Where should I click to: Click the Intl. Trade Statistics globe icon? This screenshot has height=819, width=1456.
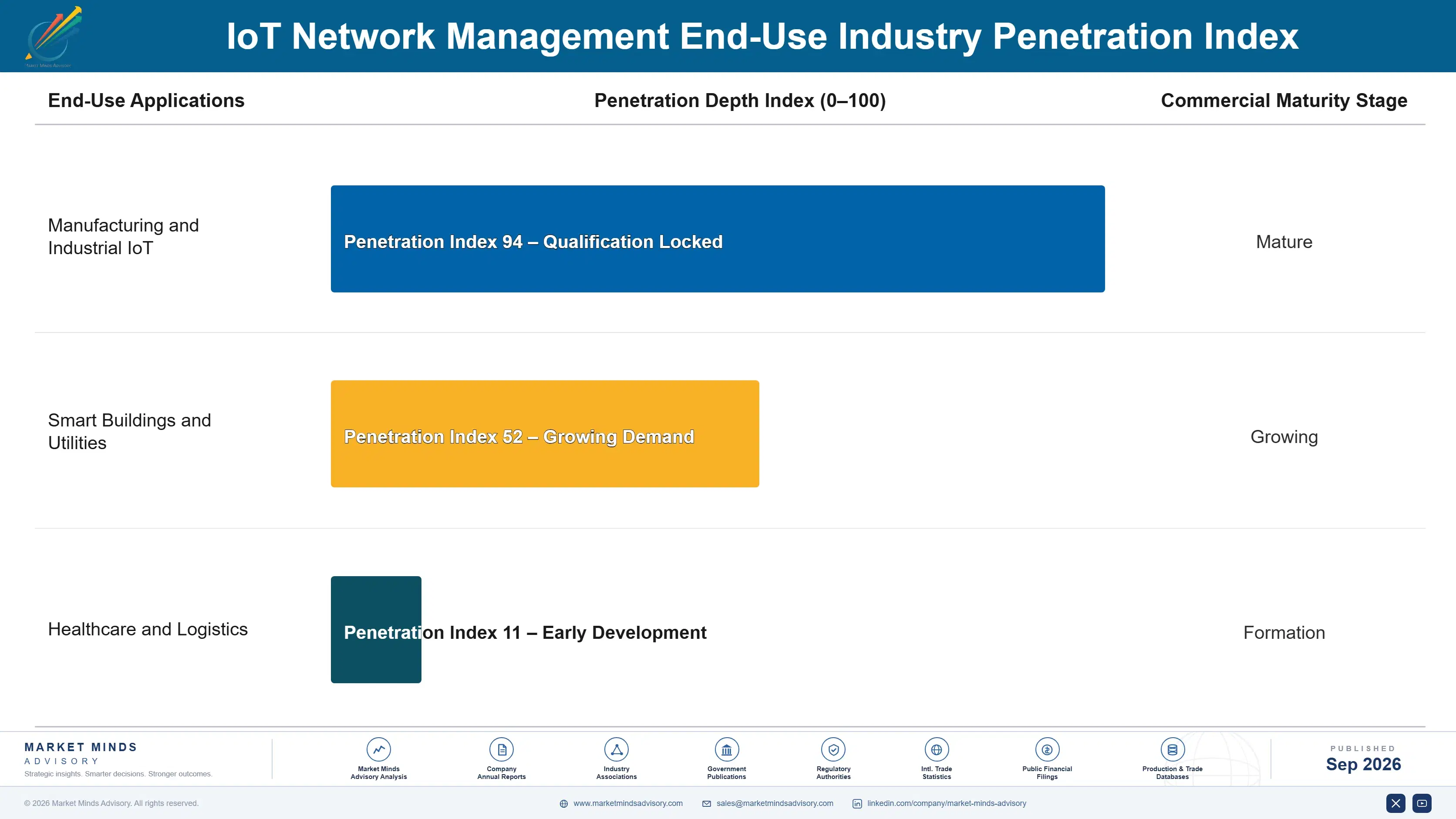pos(937,749)
